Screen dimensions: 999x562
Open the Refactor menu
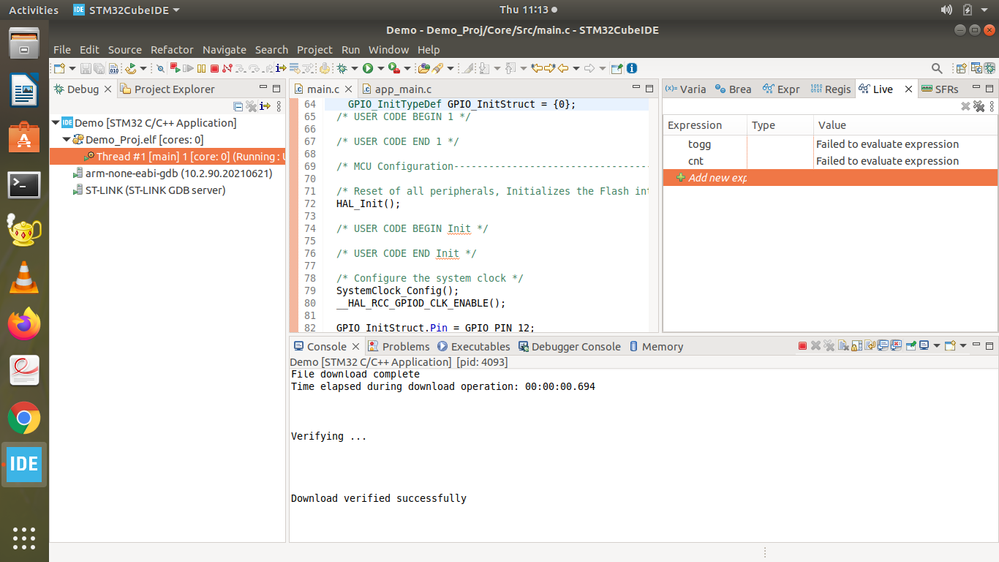tap(172, 49)
